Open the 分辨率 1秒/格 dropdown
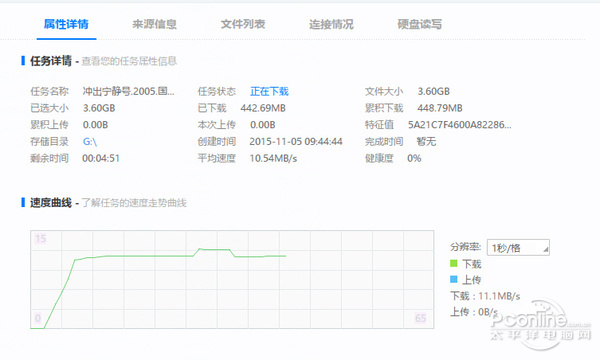600x360 pixels. pyautogui.click(x=518, y=248)
